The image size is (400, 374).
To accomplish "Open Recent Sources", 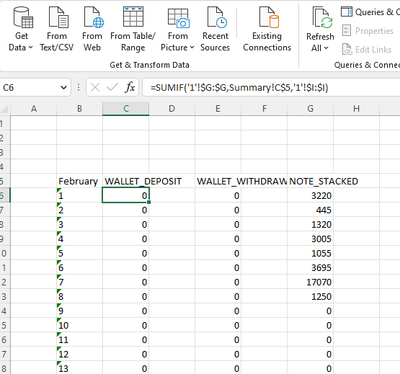I will tap(215, 29).
